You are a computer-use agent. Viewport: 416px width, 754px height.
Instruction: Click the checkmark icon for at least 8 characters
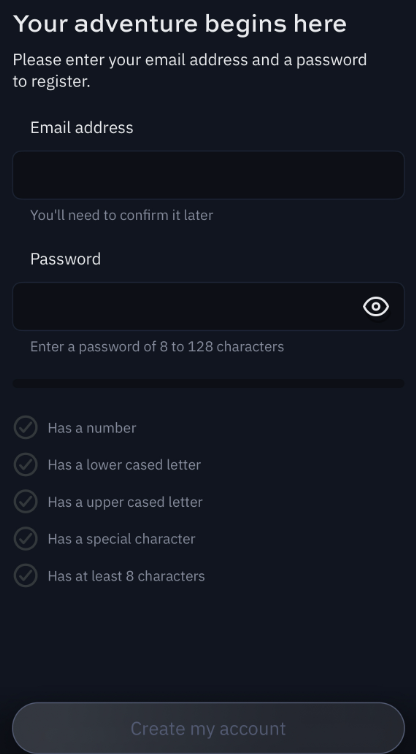pyautogui.click(x=25, y=576)
